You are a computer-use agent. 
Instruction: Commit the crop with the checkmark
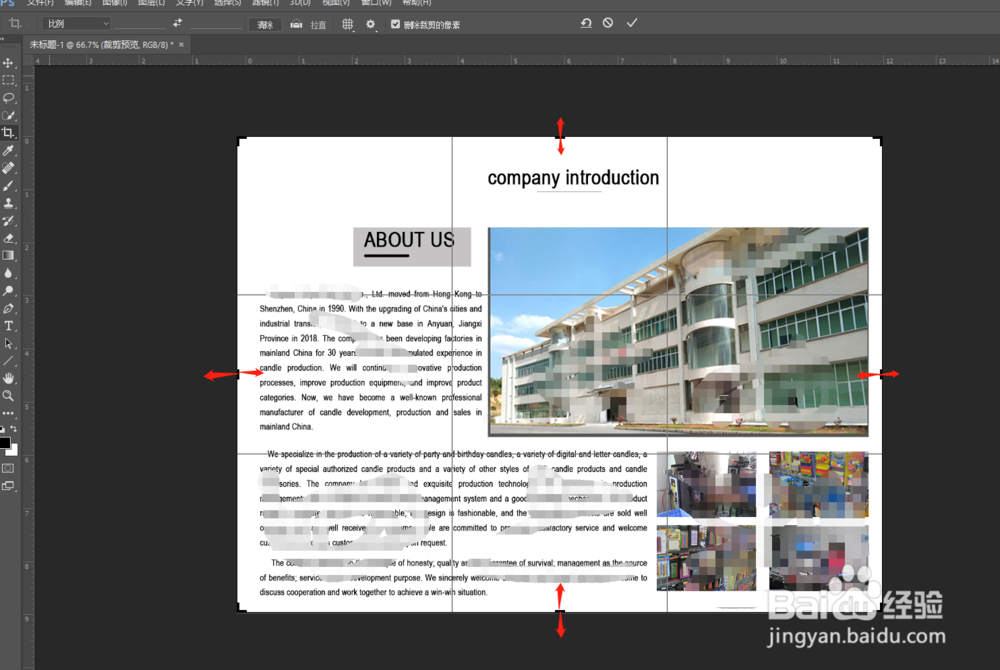click(x=631, y=23)
